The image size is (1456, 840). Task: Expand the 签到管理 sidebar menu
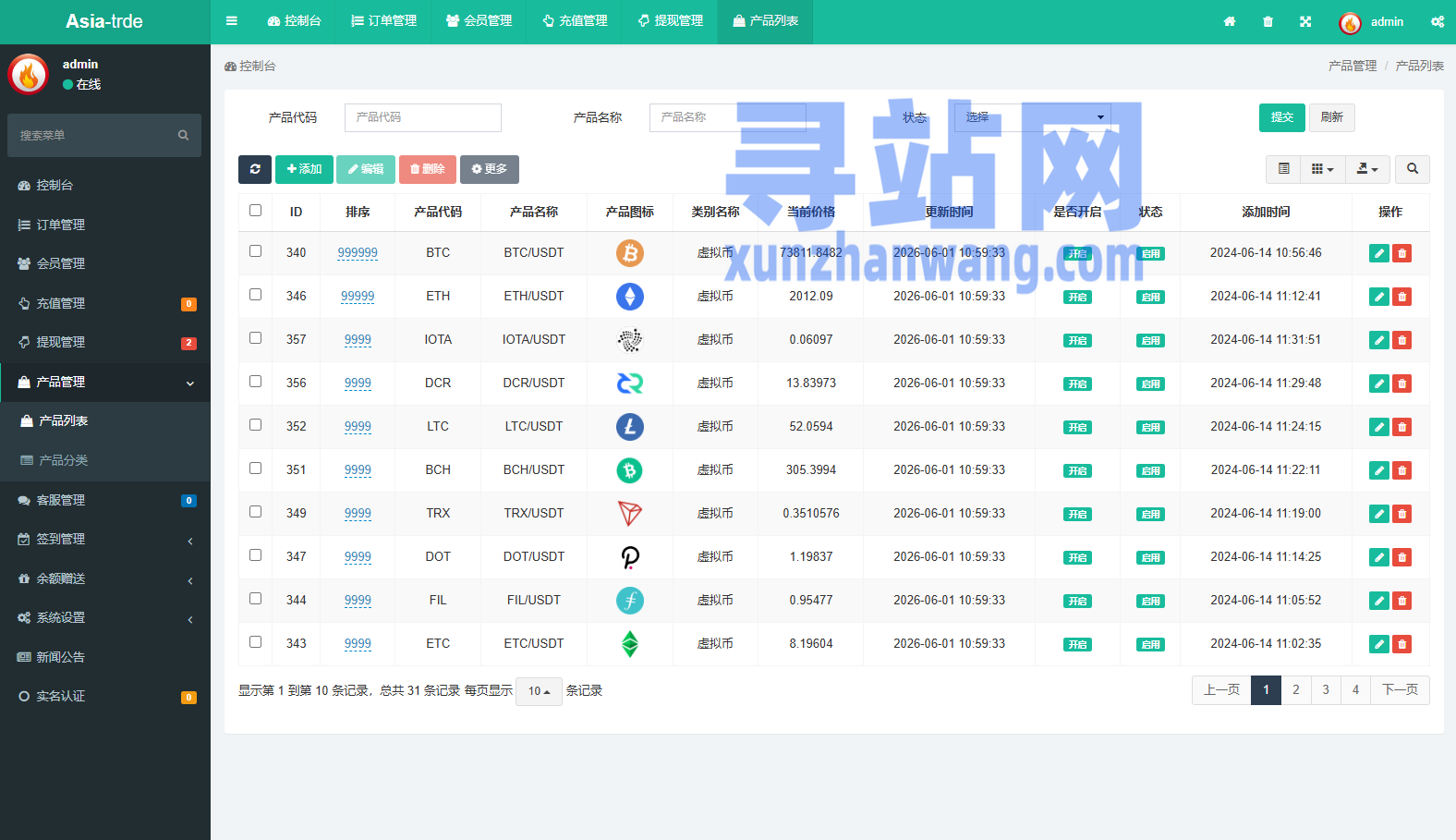click(105, 540)
